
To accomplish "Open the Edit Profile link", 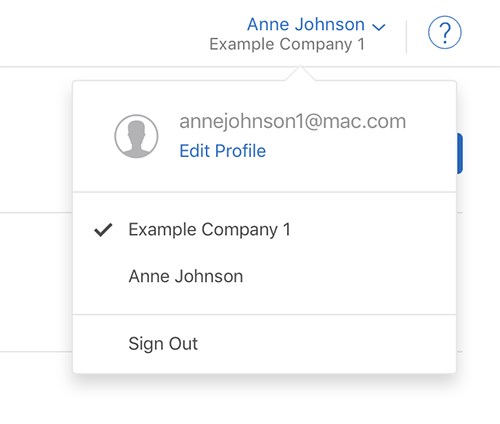I will 223,151.
